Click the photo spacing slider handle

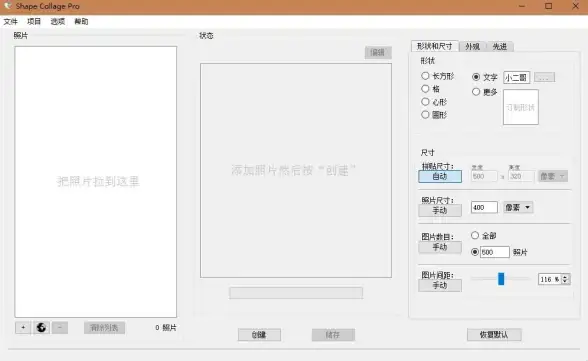(501, 279)
